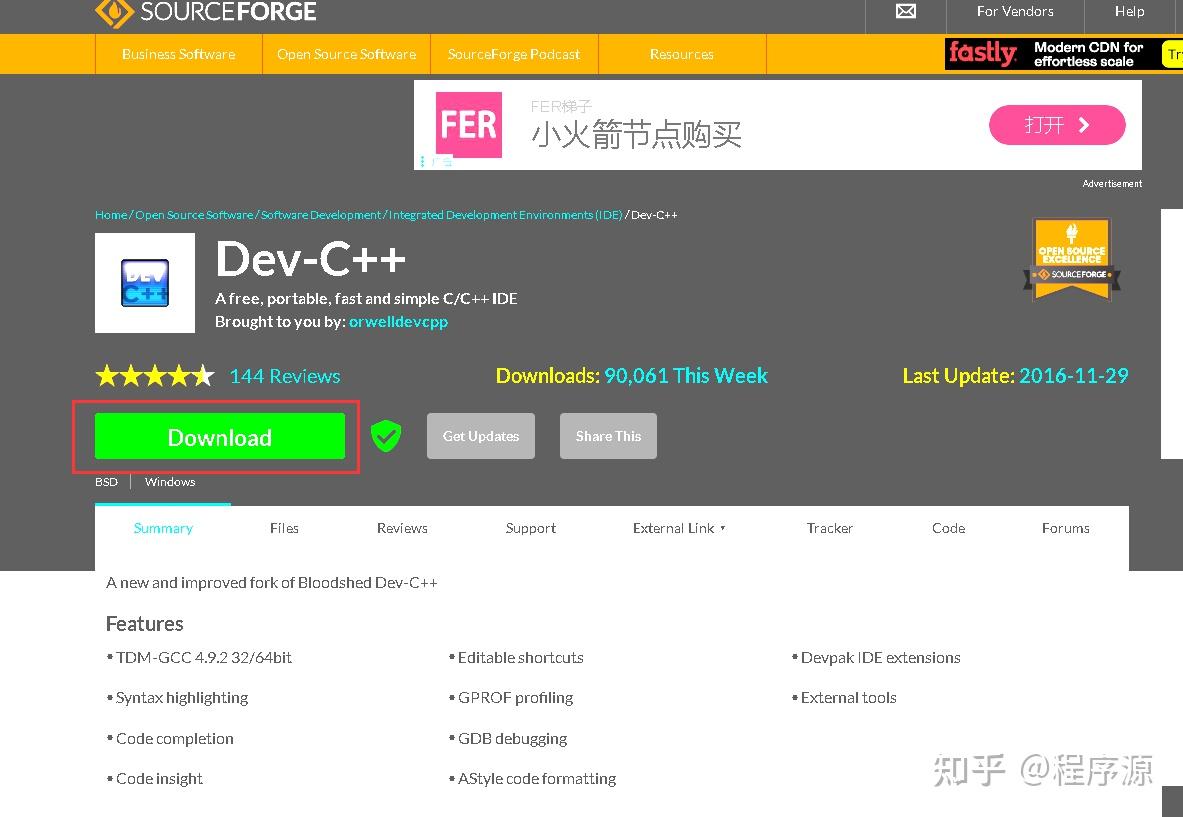This screenshot has height=817, width=1183.
Task: Open the Support tab
Action: coord(530,528)
